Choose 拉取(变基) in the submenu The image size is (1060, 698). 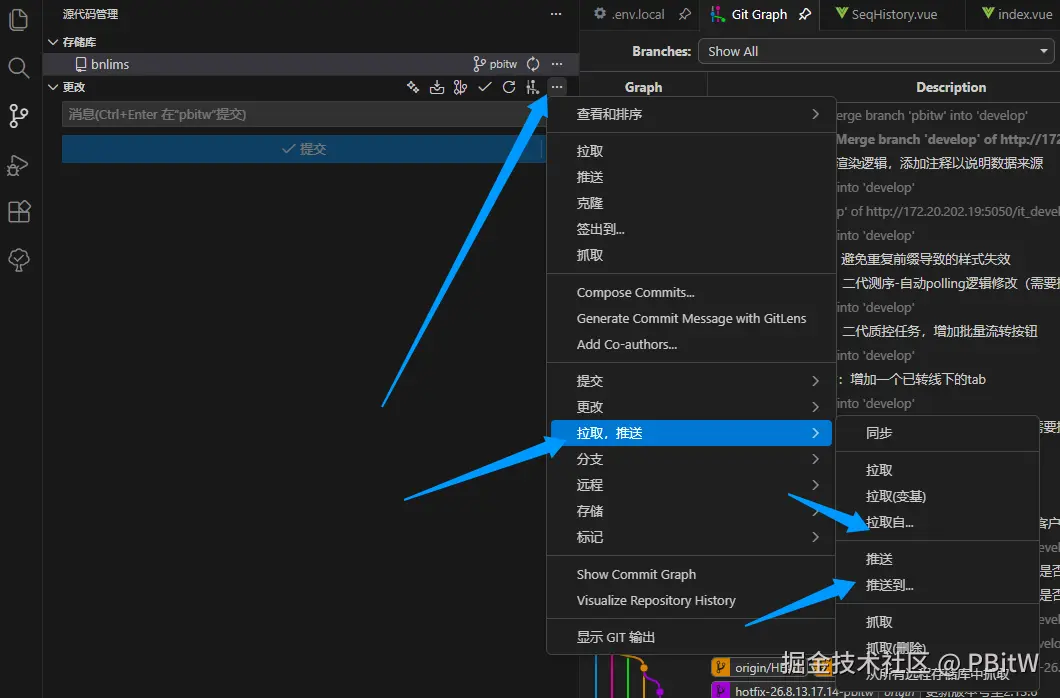point(937,497)
